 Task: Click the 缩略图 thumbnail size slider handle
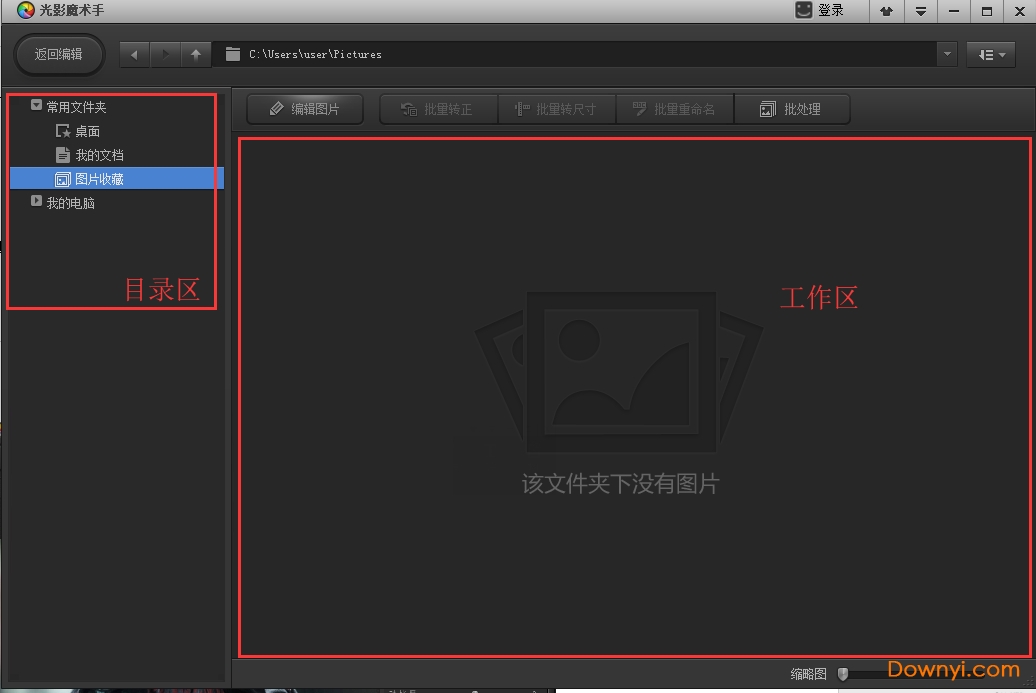coord(843,674)
